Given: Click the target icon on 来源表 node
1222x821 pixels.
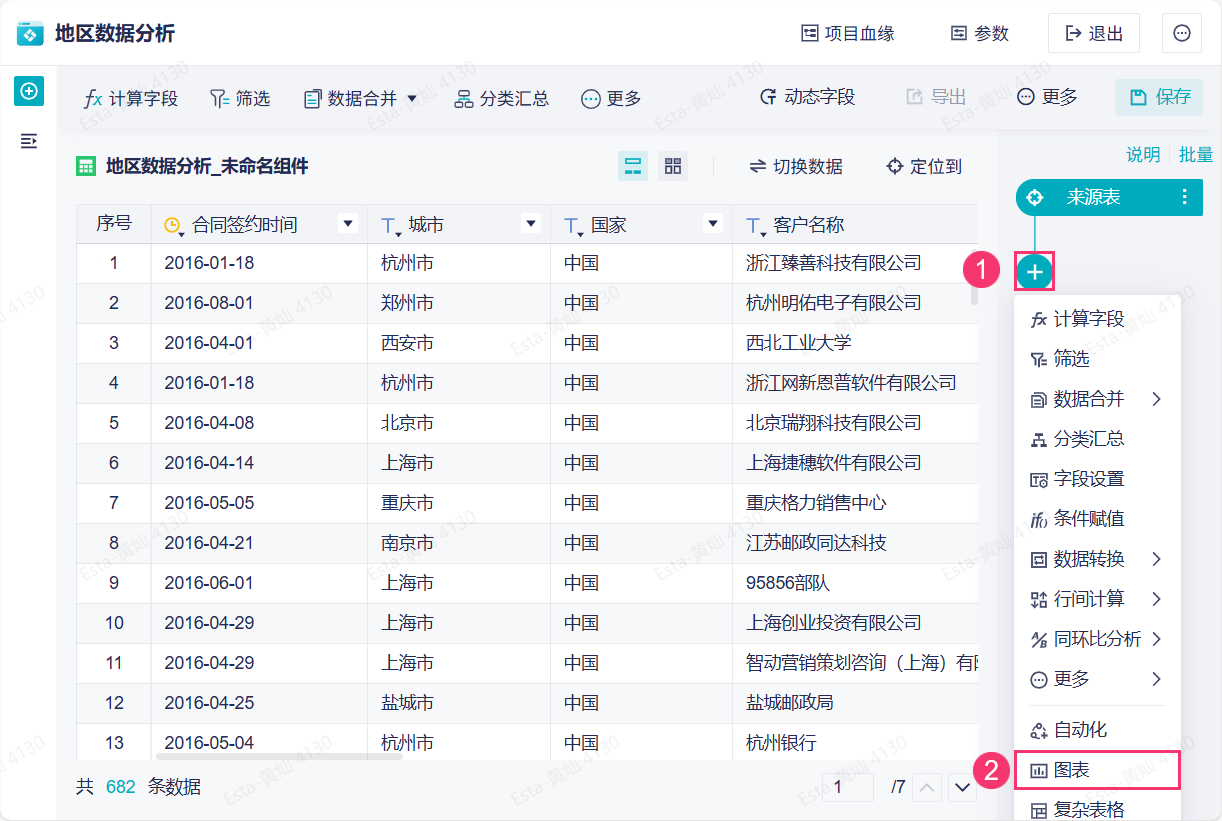Looking at the screenshot, I should (x=1035, y=197).
